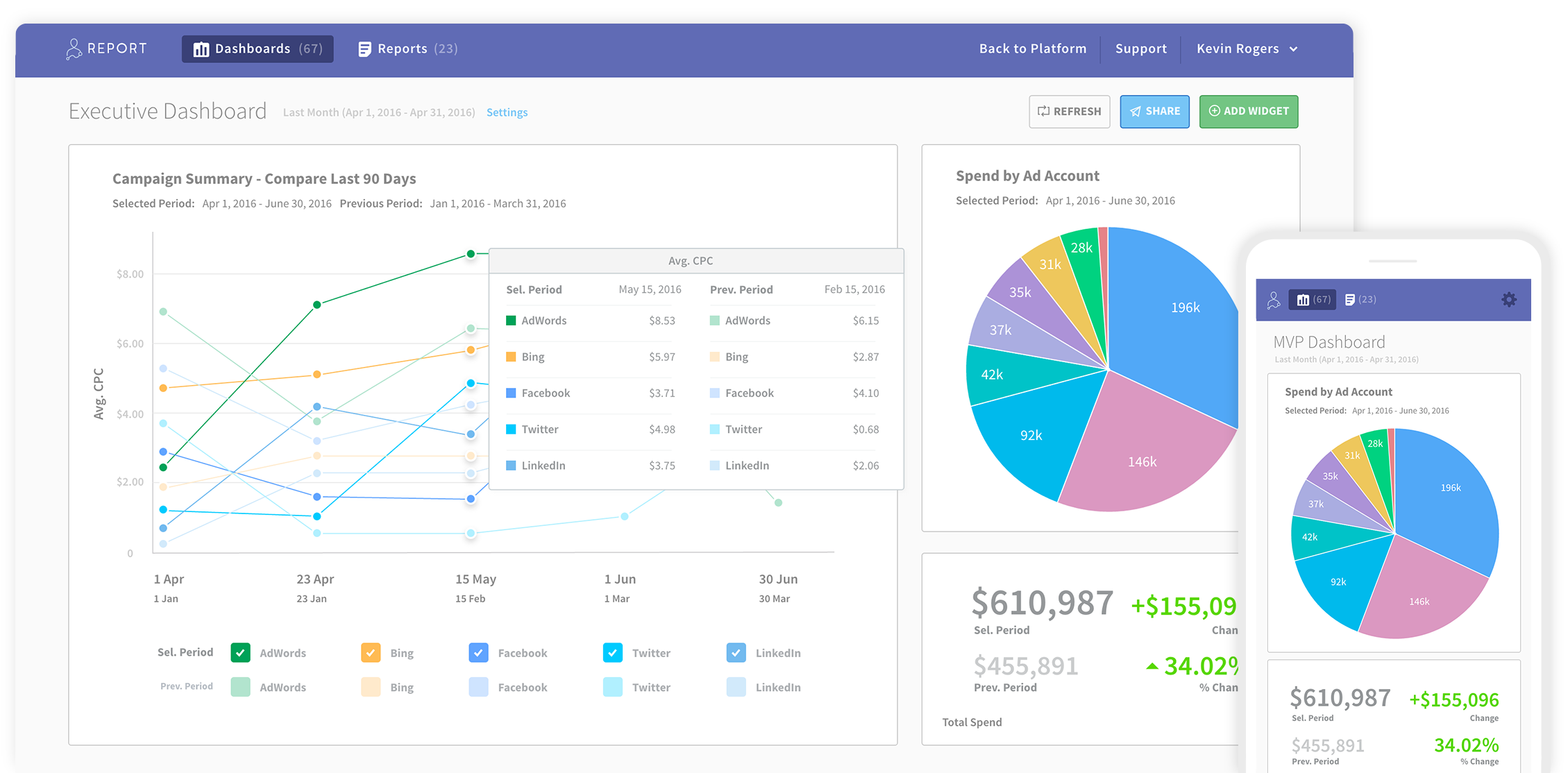Click the Reports document icon
The image size is (1568, 773).
[364, 49]
